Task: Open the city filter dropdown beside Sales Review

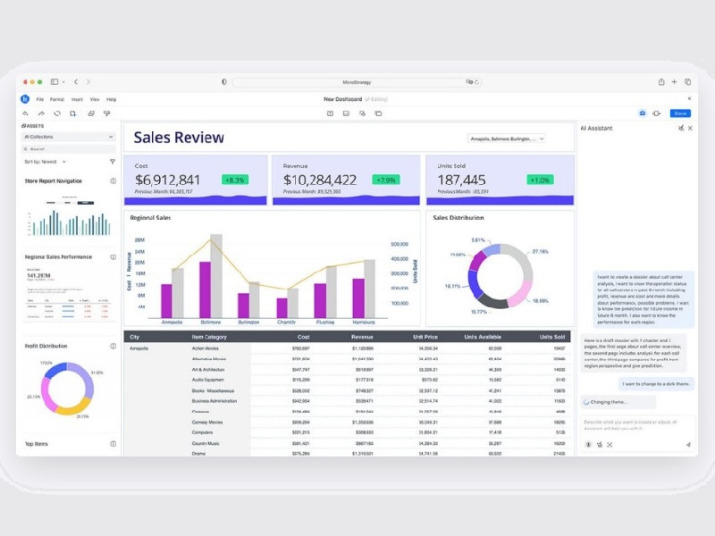Action: [506, 139]
